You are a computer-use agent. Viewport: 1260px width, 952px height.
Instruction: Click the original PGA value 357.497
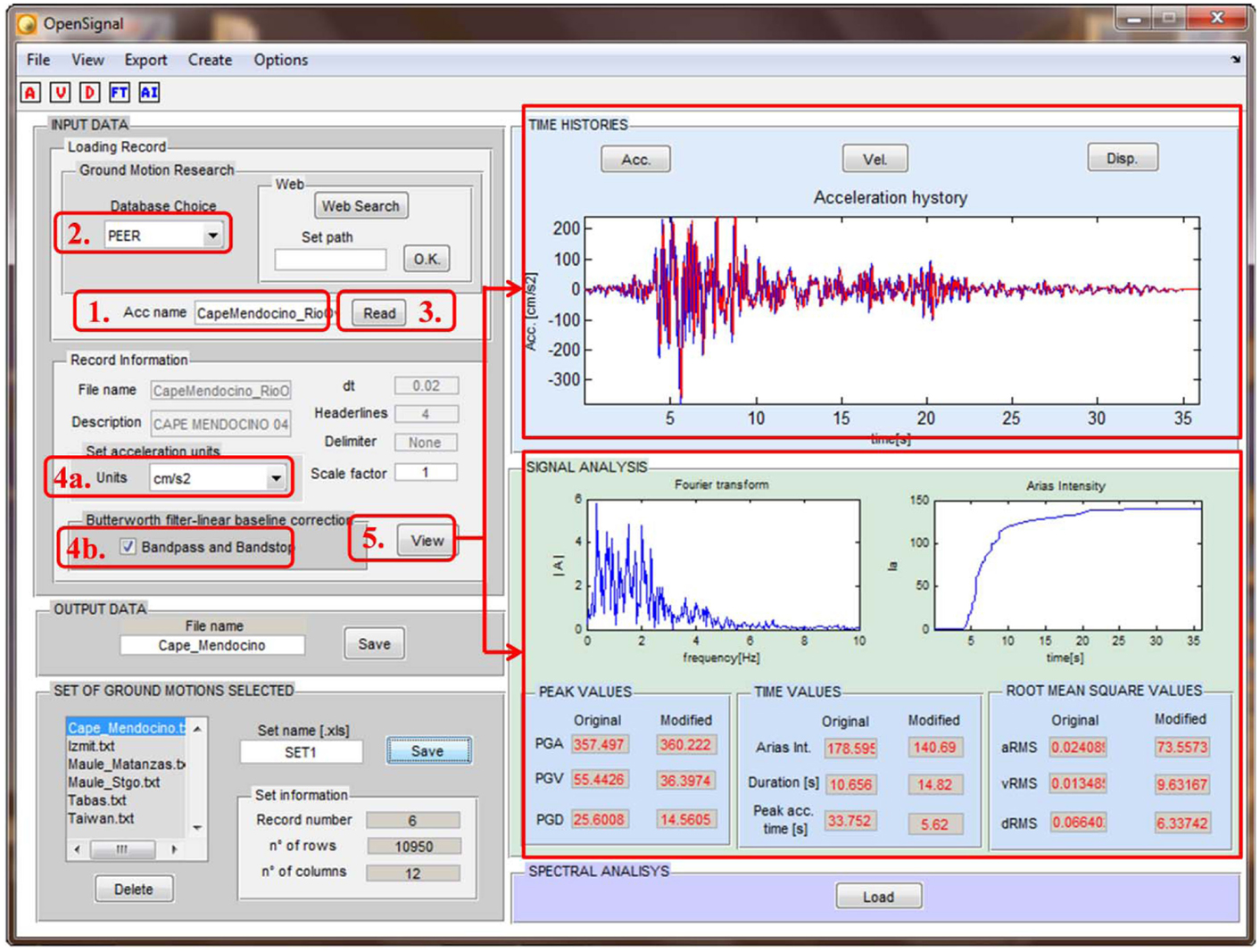tap(599, 744)
